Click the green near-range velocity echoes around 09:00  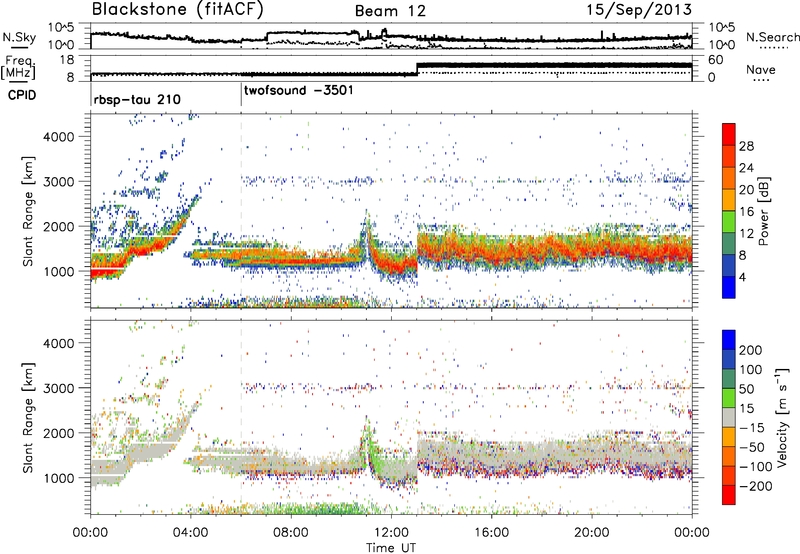[316, 508]
